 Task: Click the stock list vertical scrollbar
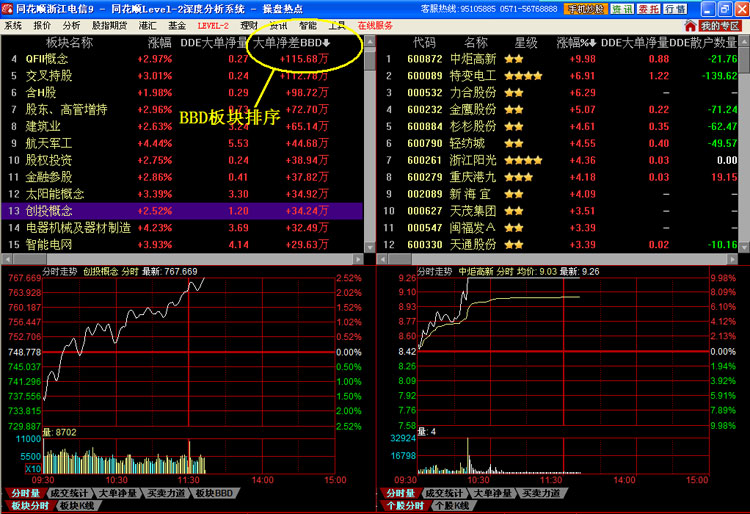tap(744, 150)
